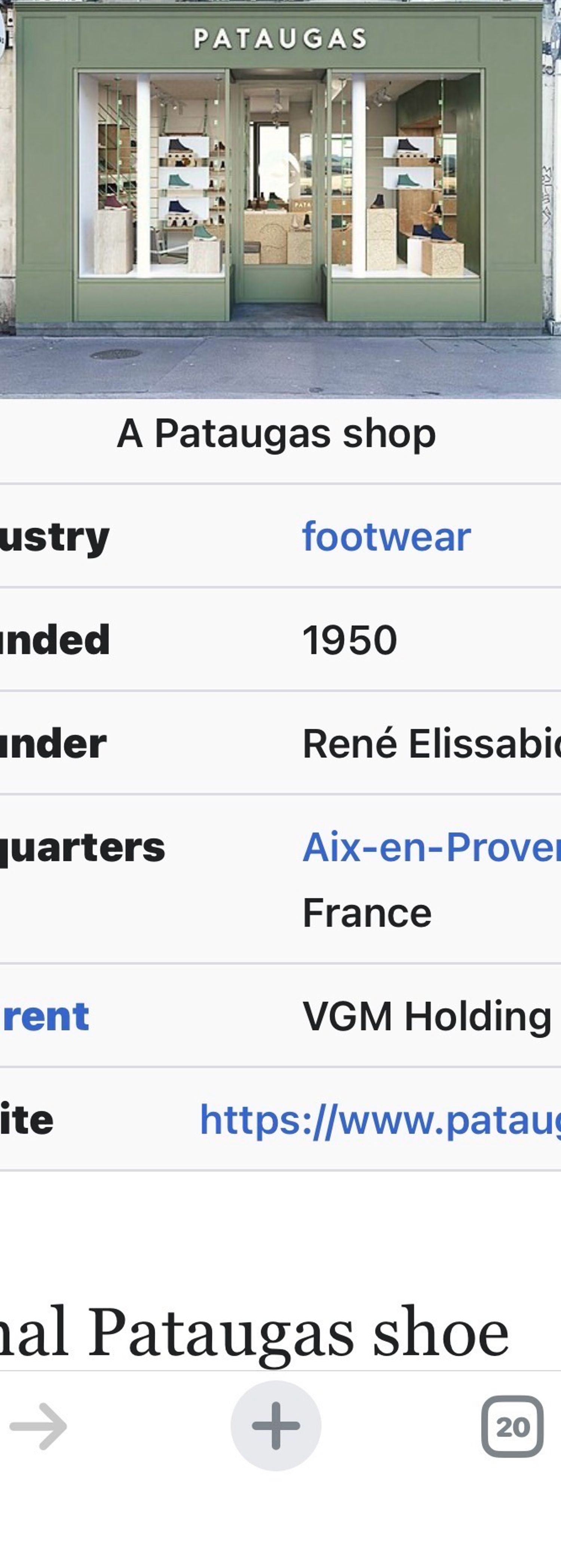Tap the Headquarters row label
The height and width of the screenshot is (1568, 561).
[83, 847]
